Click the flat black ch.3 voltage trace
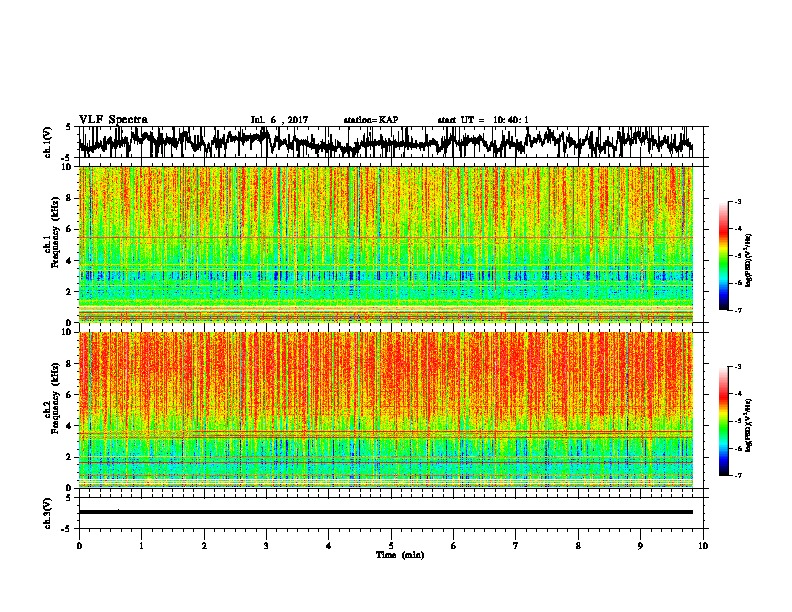Viewport: 792px width, 612px height. point(386,512)
